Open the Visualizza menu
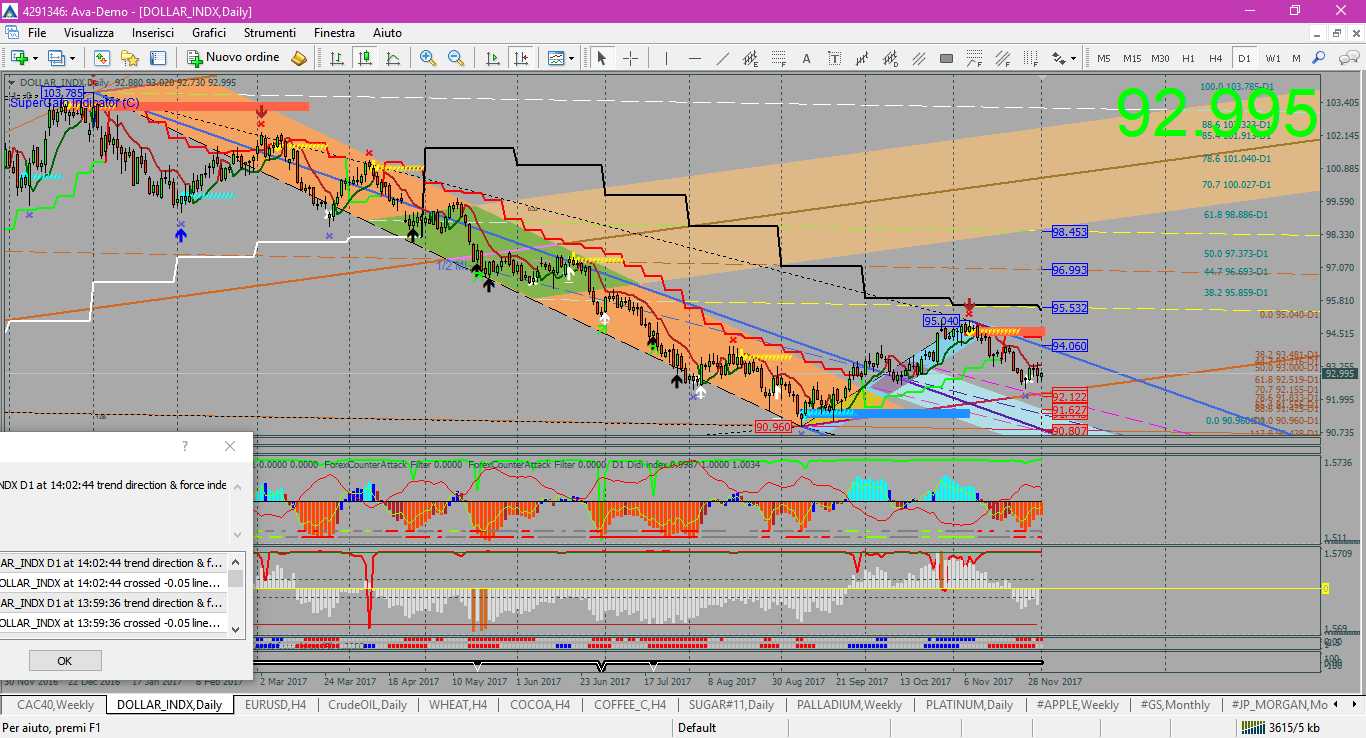The height and width of the screenshot is (738, 1366). [x=89, y=33]
